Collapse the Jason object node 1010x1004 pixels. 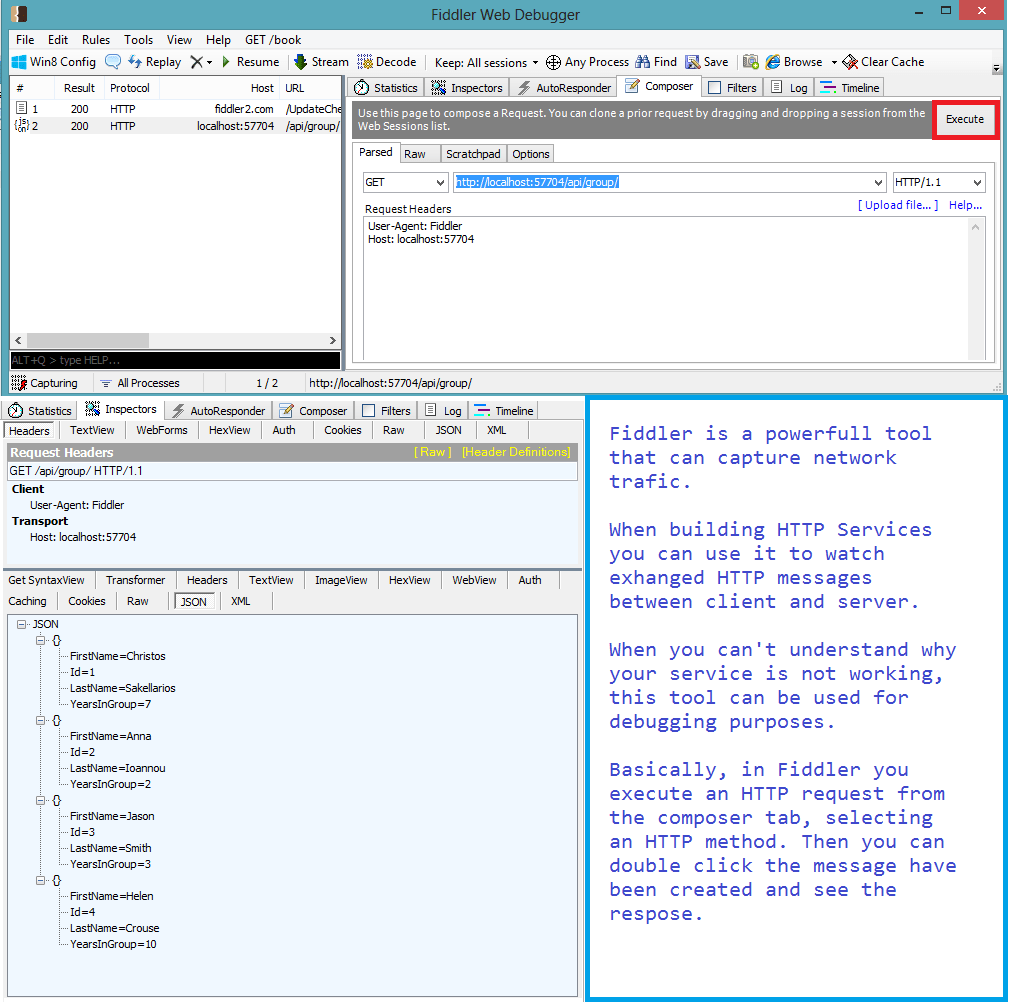coord(41,800)
